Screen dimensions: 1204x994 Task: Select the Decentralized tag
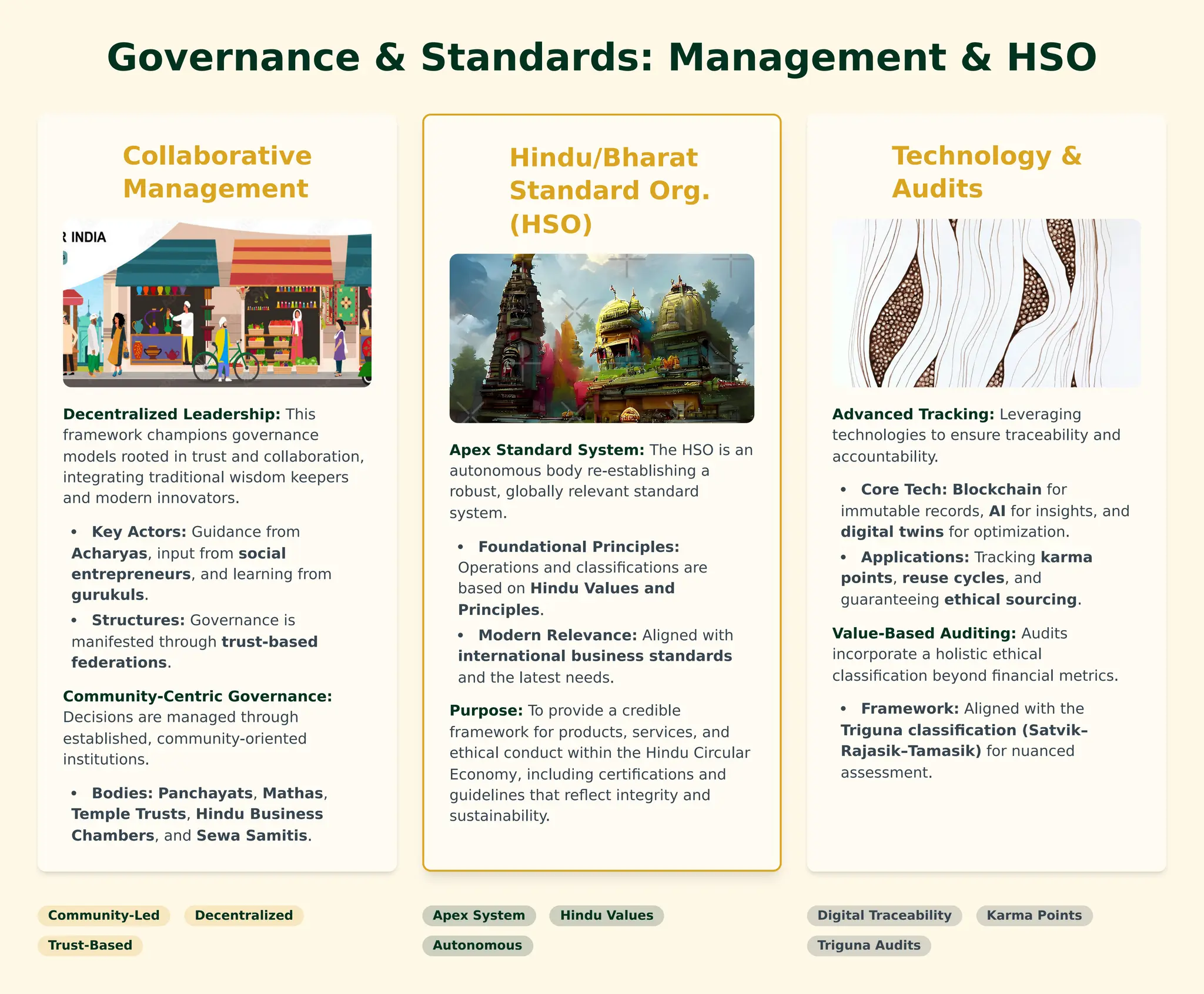[x=243, y=915]
